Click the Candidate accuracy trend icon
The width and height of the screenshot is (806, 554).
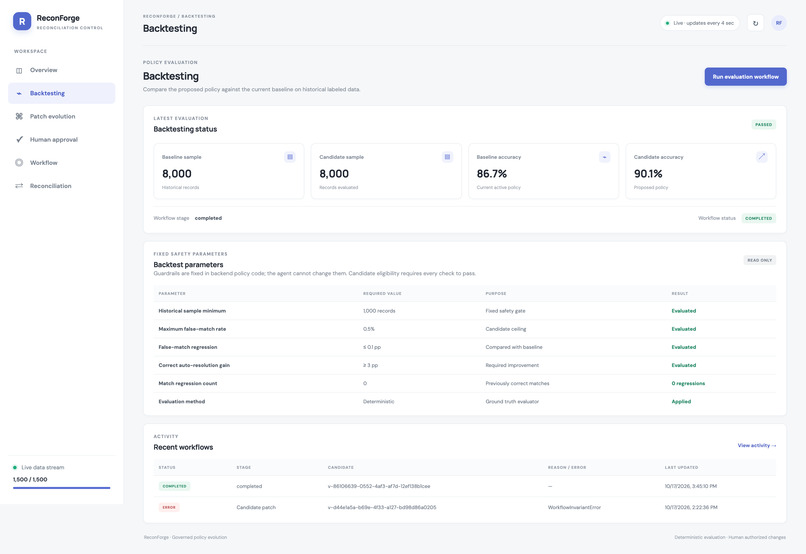762,157
